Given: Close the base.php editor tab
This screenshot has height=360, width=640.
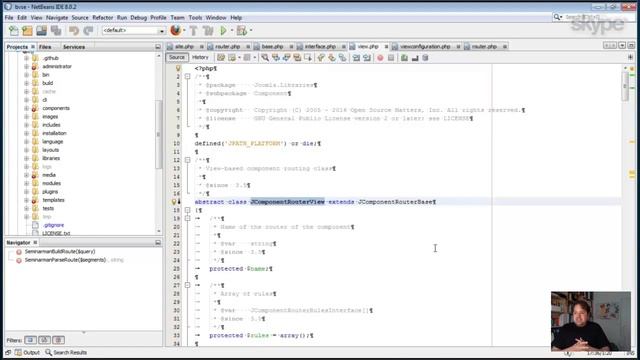Looking at the screenshot, I should 291,47.
